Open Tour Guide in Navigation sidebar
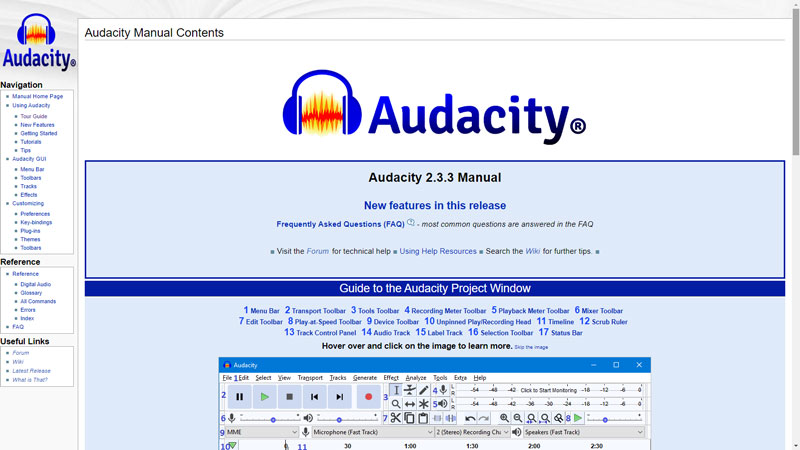Screen dimensions: 800x450 [x=34, y=116]
